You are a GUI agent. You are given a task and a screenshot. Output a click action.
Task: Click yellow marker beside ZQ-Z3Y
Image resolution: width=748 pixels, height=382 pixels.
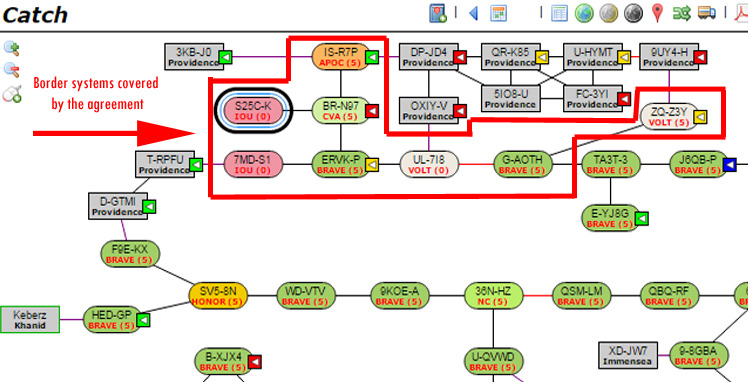click(700, 116)
